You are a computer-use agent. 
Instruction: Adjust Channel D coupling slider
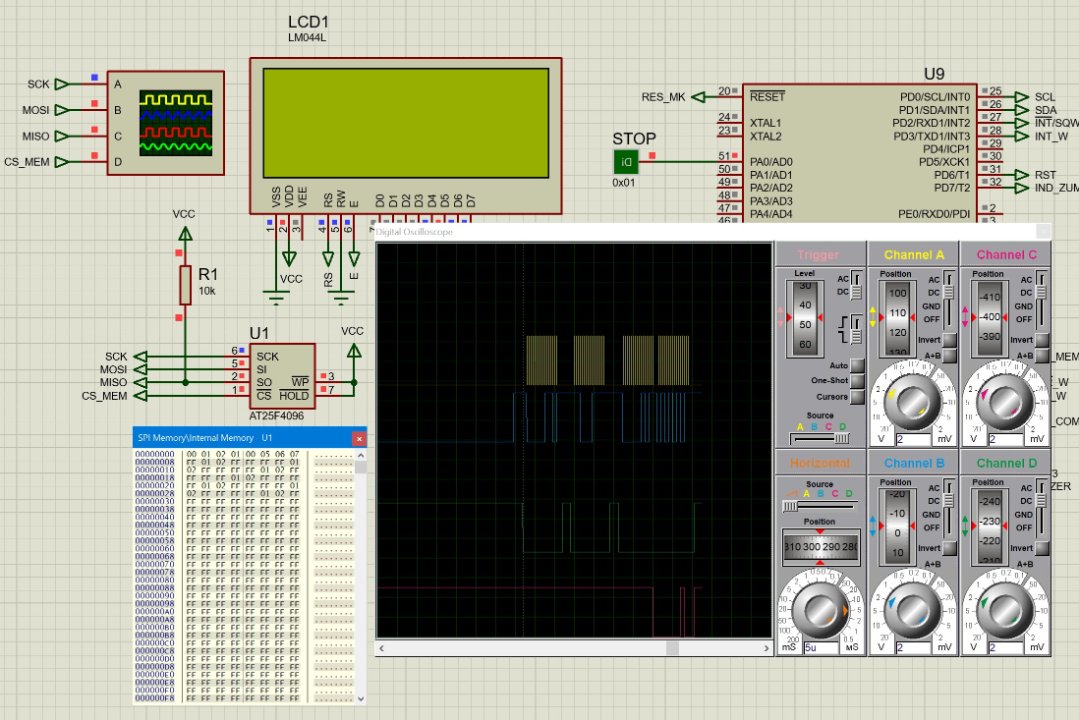coord(1041,508)
